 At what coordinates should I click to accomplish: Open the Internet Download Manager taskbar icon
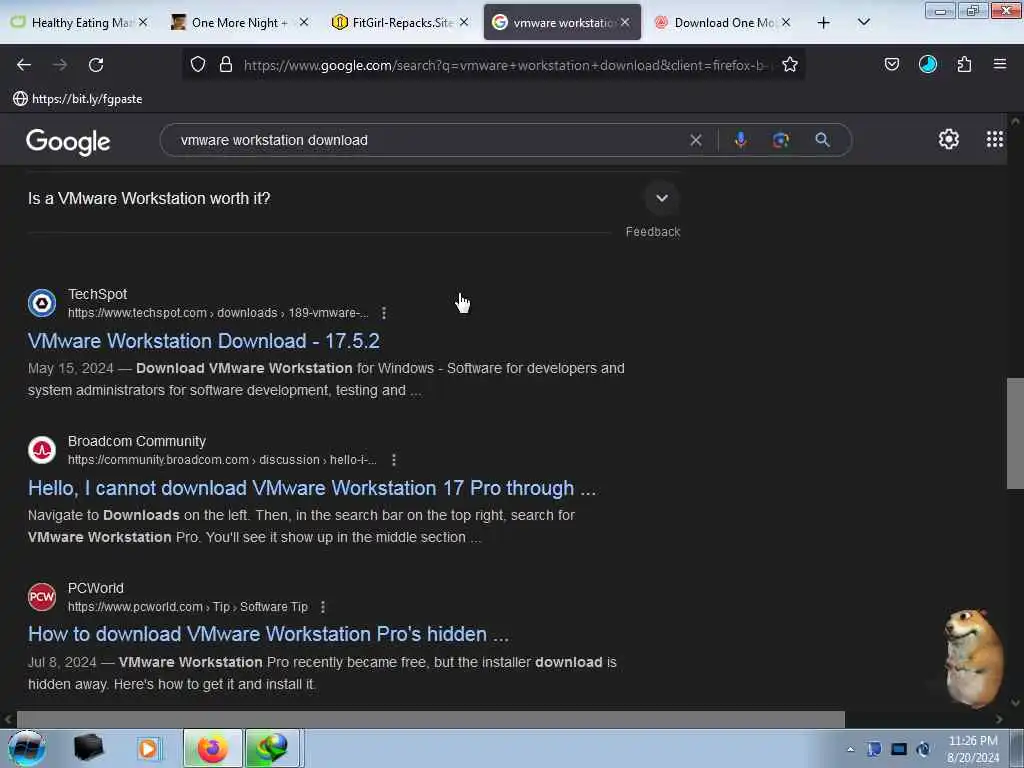[x=272, y=748]
